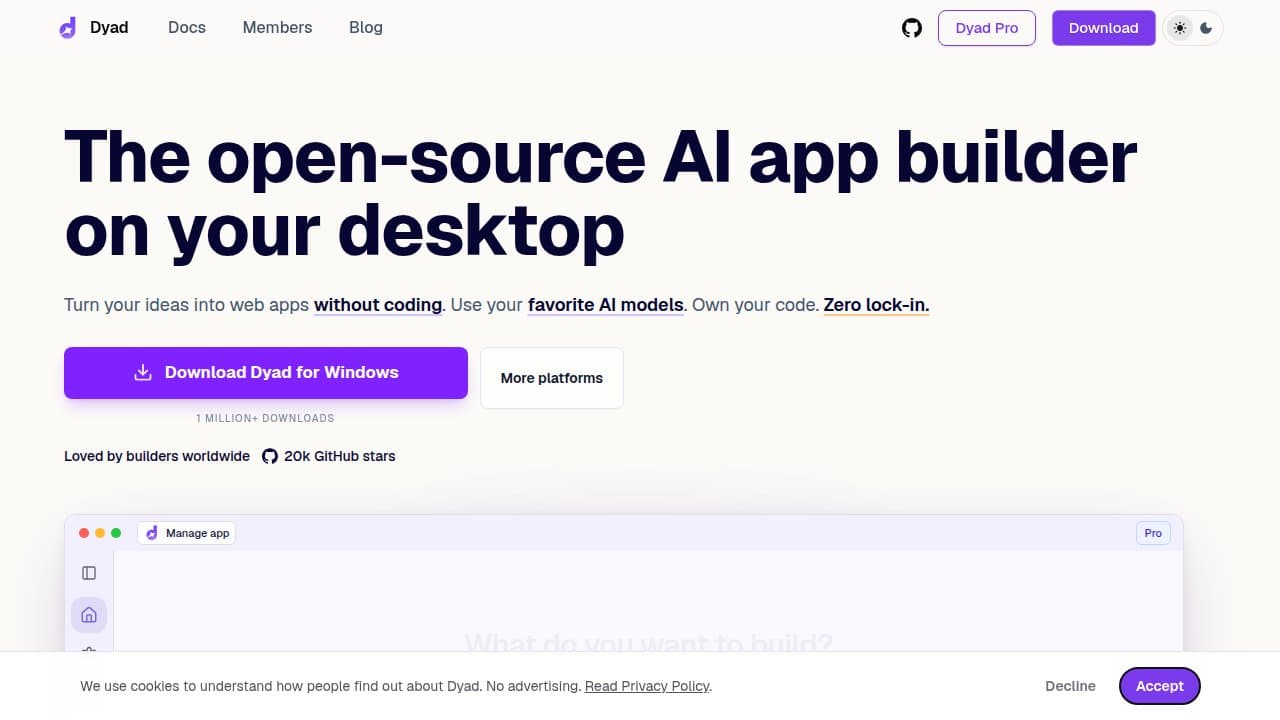Go to the Blog page
The width and height of the screenshot is (1280, 720).
click(x=366, y=28)
